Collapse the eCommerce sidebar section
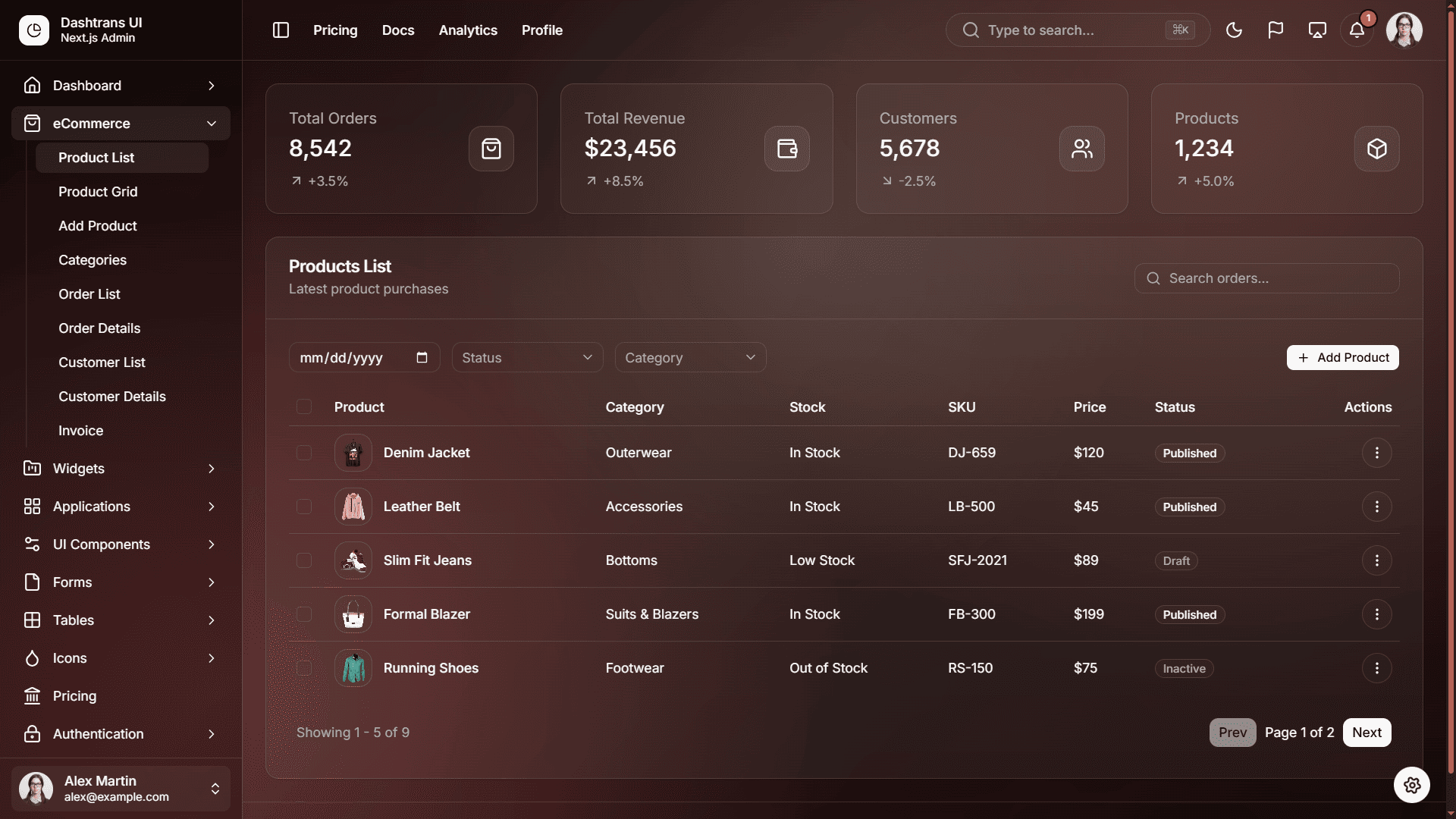Image resolution: width=1456 pixels, height=819 pixels. (121, 124)
